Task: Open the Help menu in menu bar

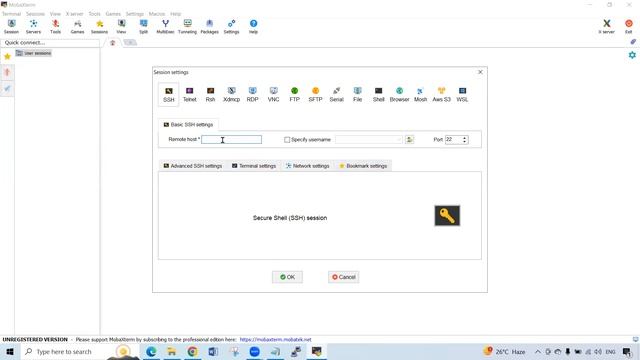Action: click(176, 14)
